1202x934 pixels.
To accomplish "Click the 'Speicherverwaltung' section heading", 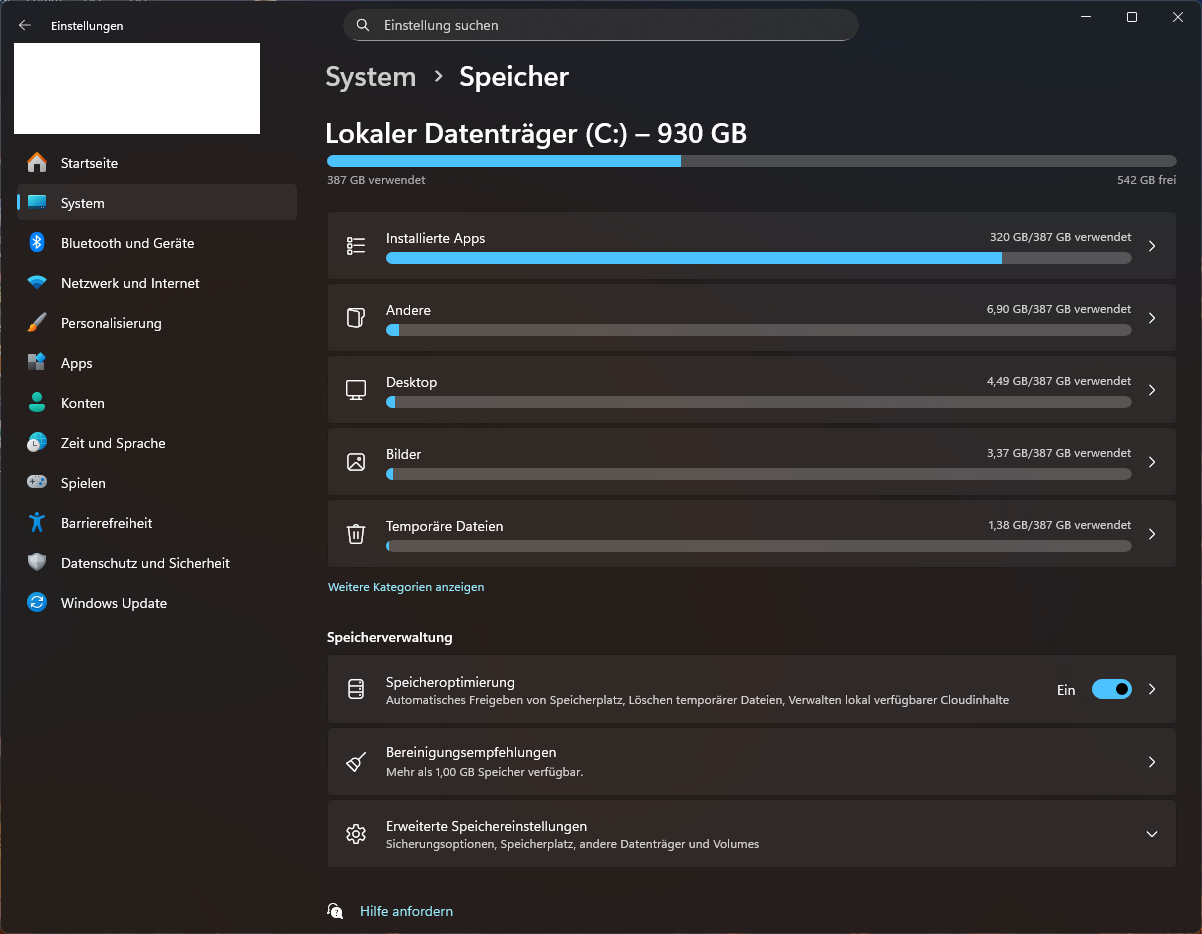I will point(390,637).
